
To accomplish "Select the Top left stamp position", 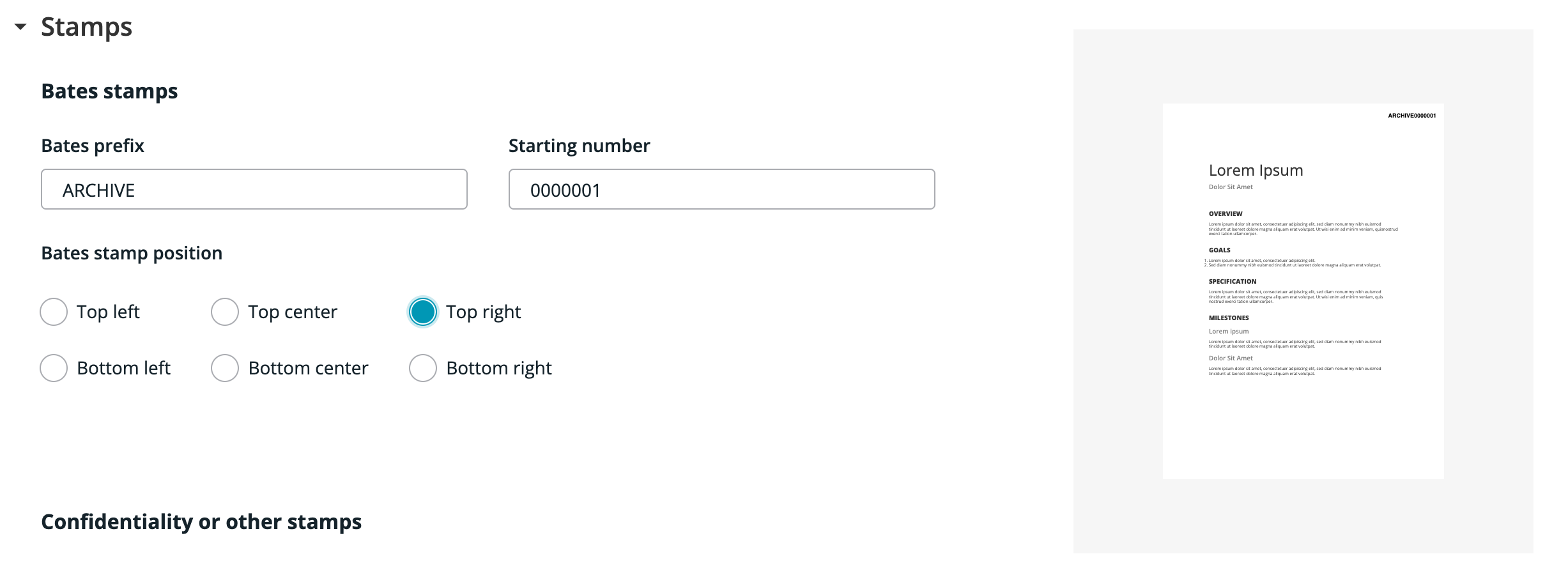I will [x=54, y=312].
